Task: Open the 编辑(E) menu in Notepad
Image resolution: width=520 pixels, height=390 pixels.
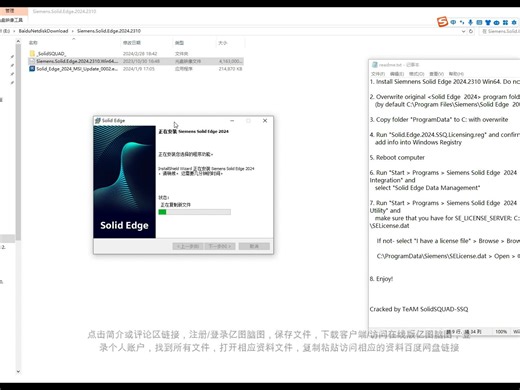Action: [x=397, y=74]
